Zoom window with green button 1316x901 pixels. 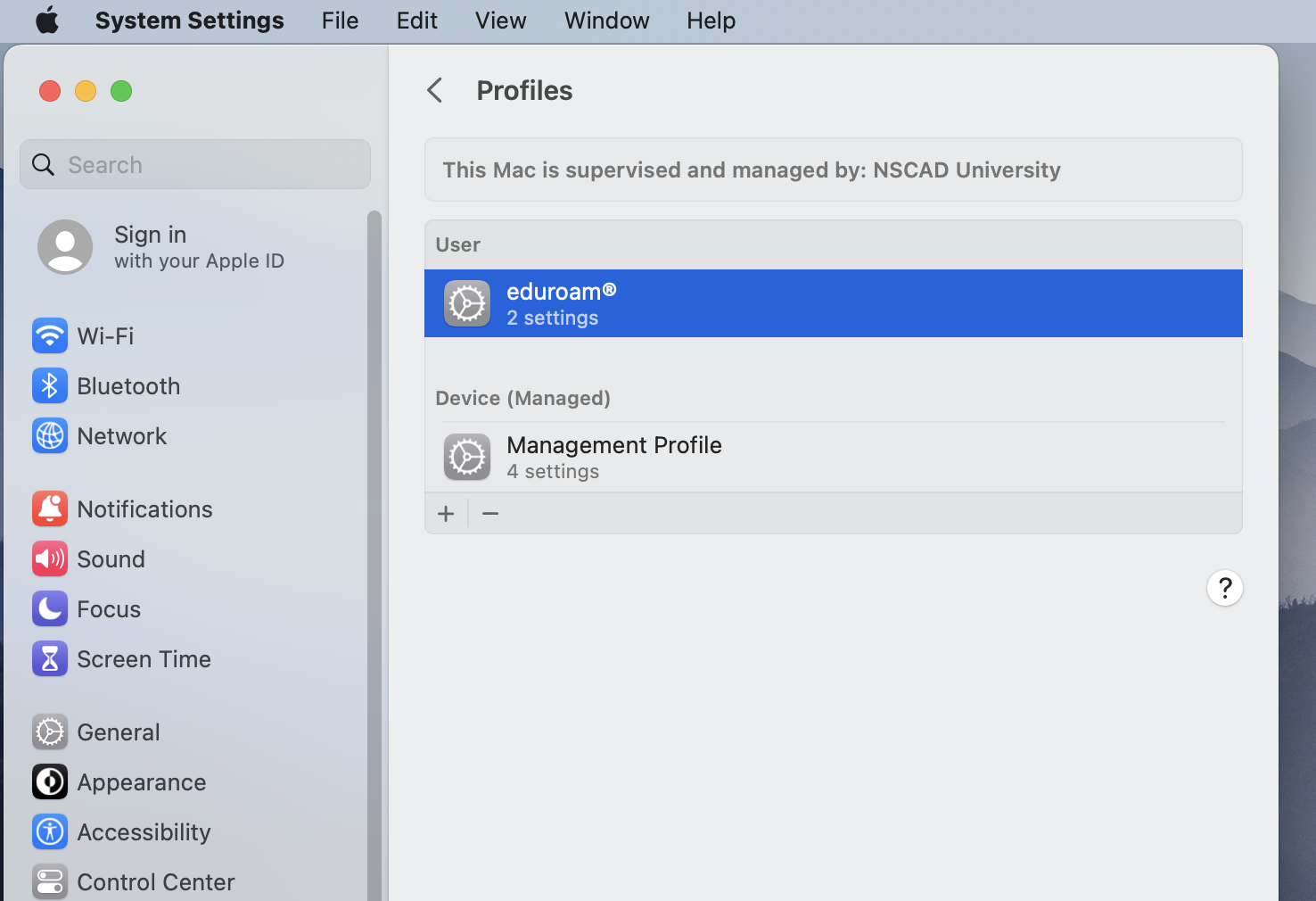tap(121, 91)
